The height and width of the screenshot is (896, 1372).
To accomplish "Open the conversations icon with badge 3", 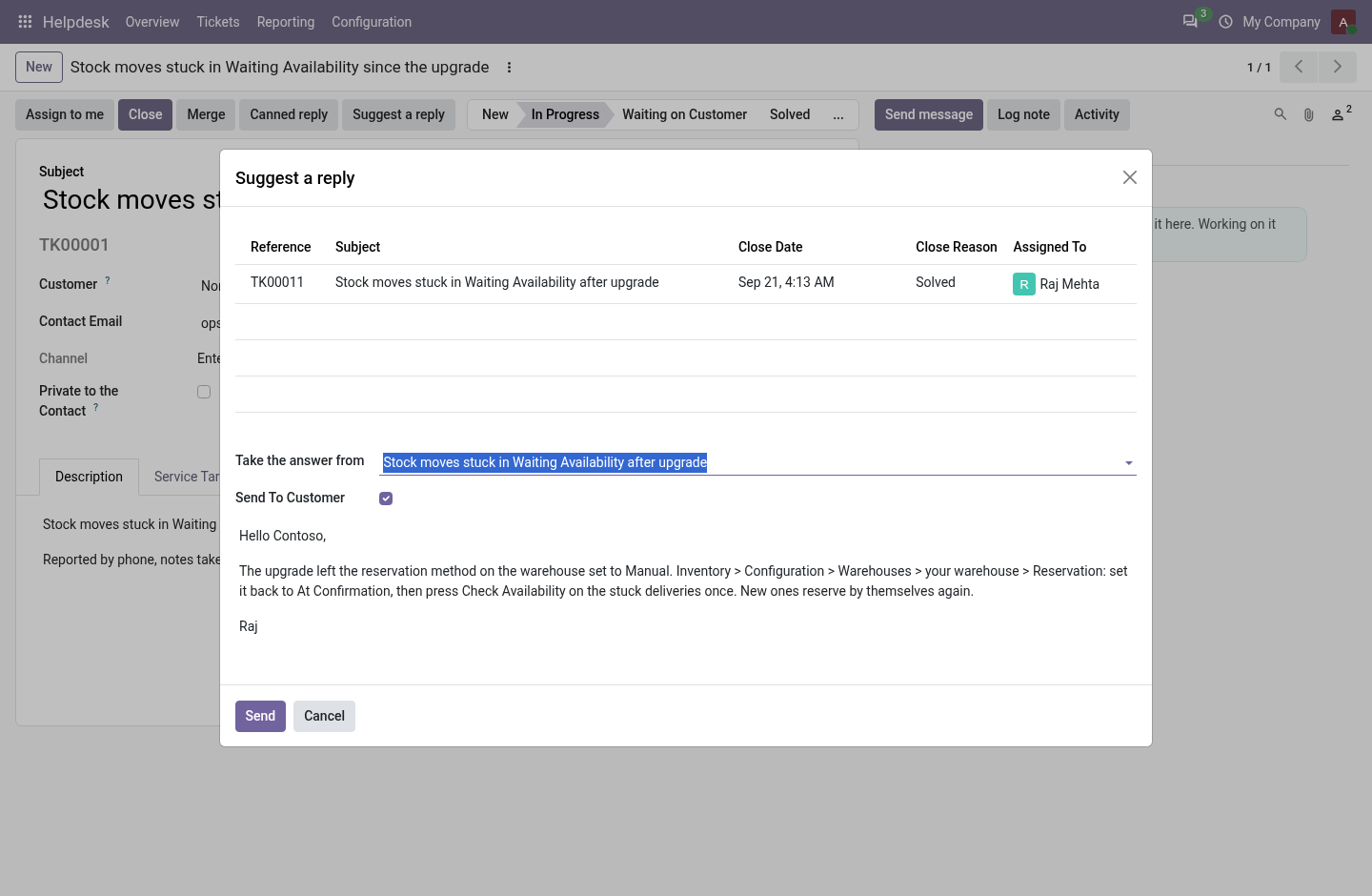I will [x=1190, y=21].
